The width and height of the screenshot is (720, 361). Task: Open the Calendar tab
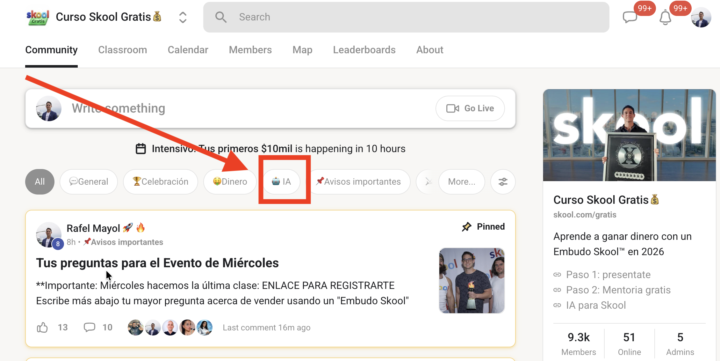pos(188,50)
